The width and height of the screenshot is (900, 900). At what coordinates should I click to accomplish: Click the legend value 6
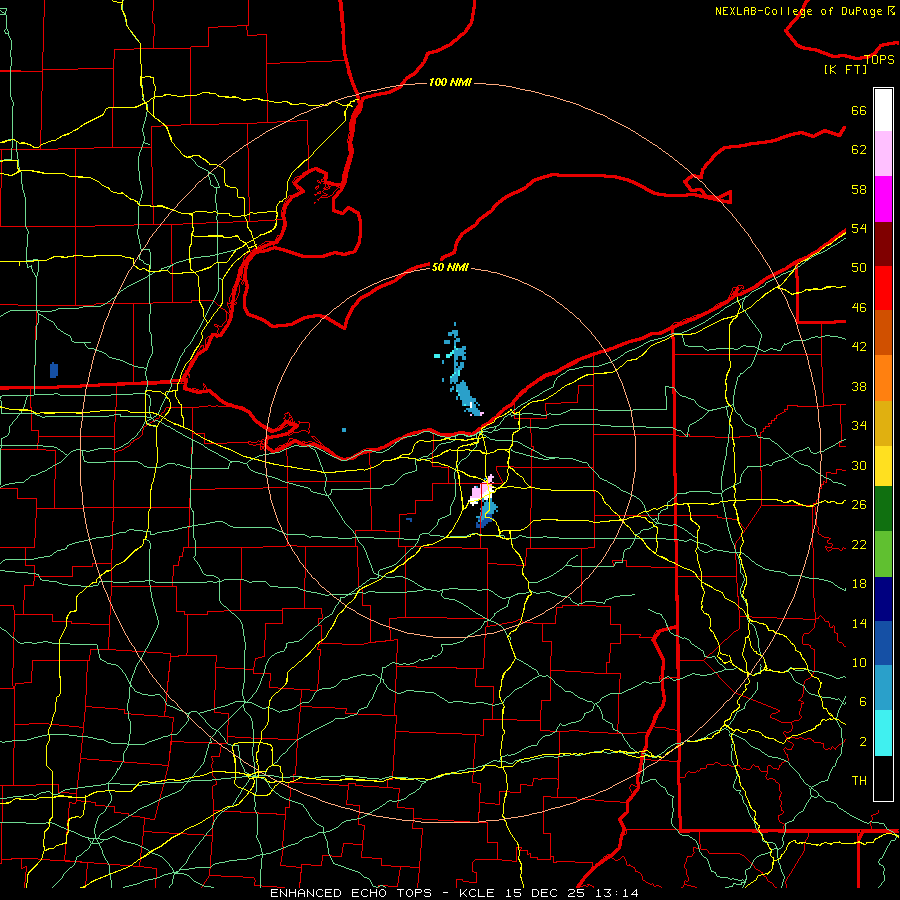point(862,701)
